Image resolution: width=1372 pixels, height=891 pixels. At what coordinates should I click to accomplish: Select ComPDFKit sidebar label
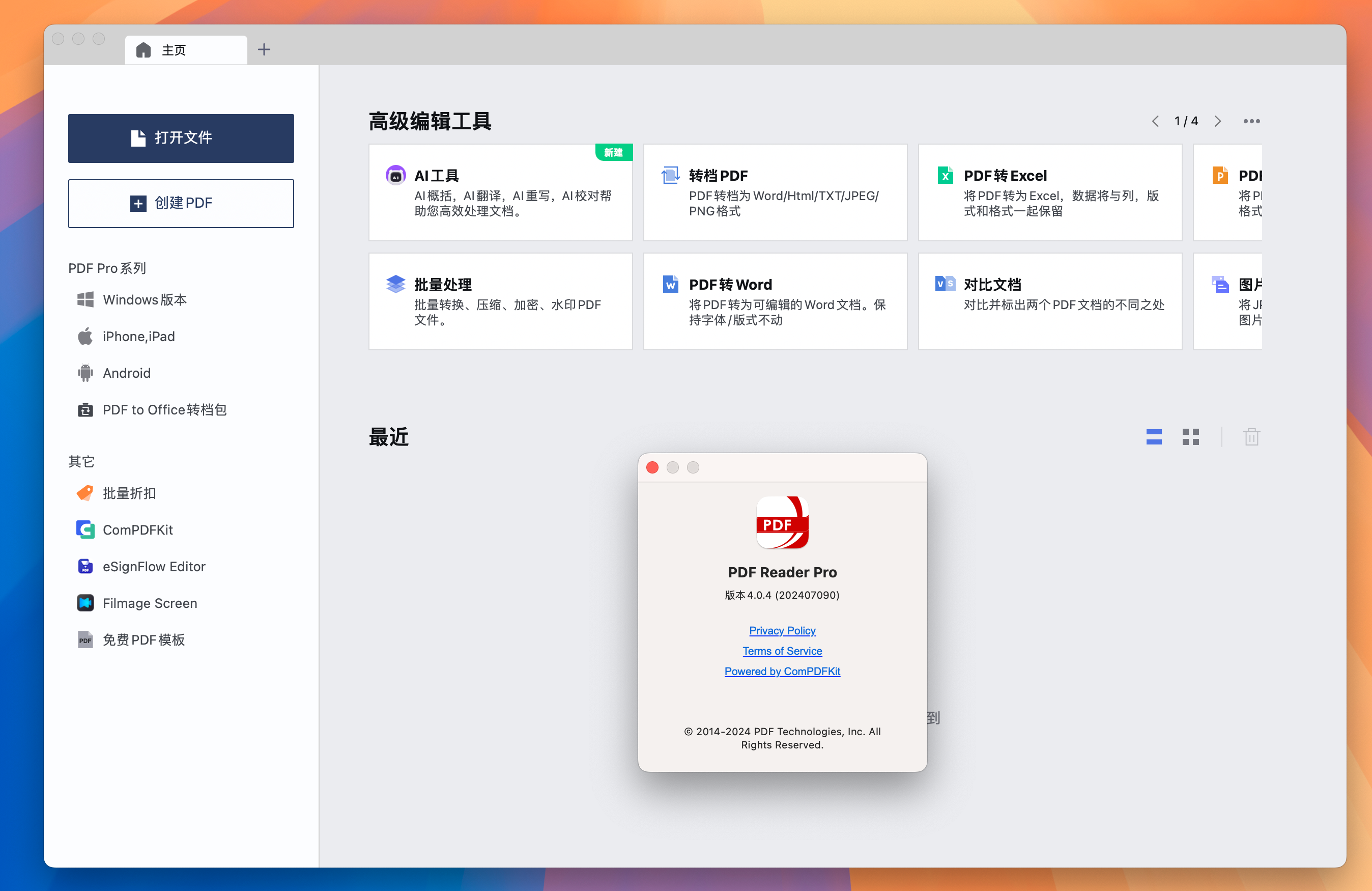point(138,530)
